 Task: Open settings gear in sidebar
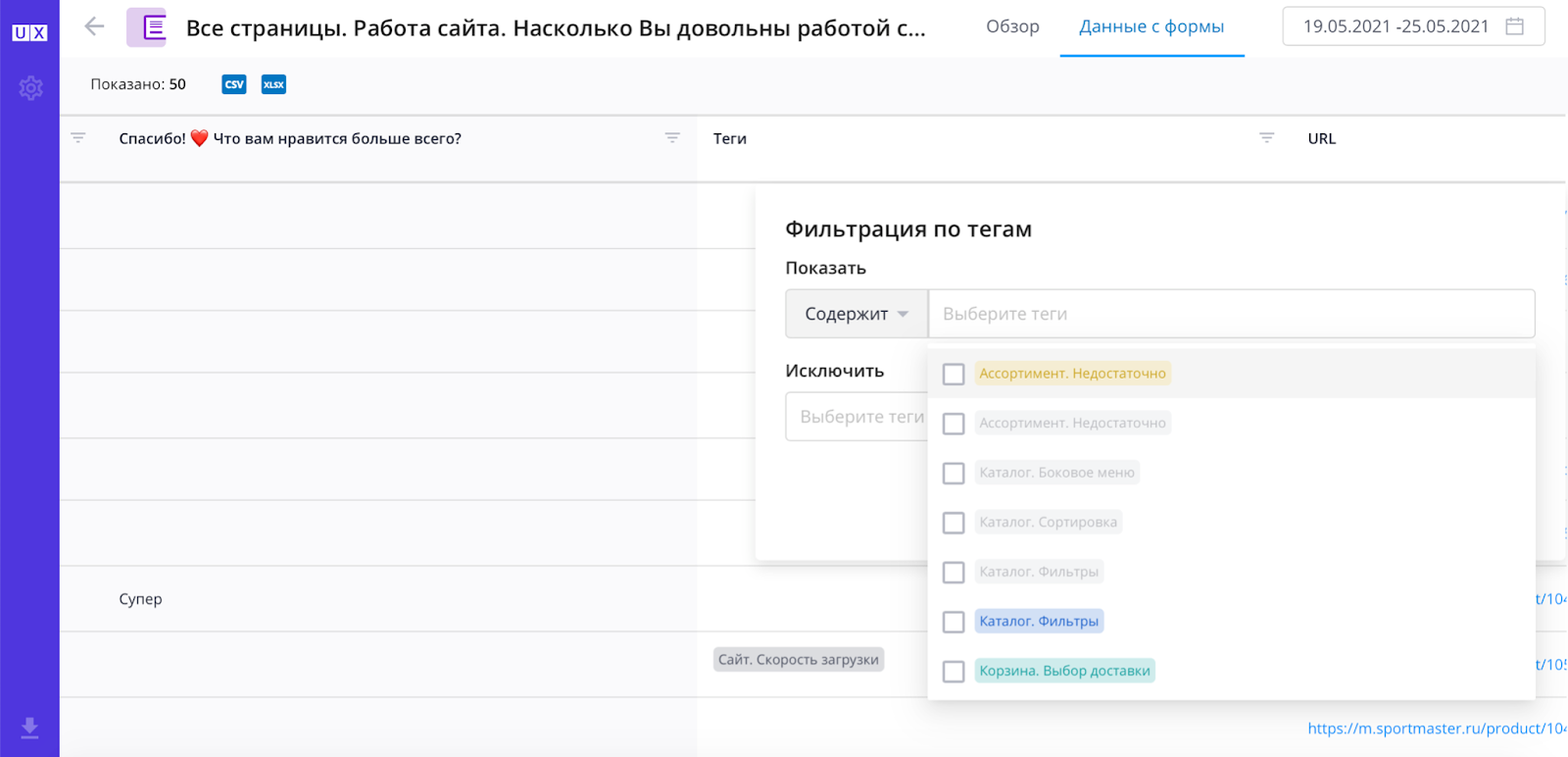point(30,88)
